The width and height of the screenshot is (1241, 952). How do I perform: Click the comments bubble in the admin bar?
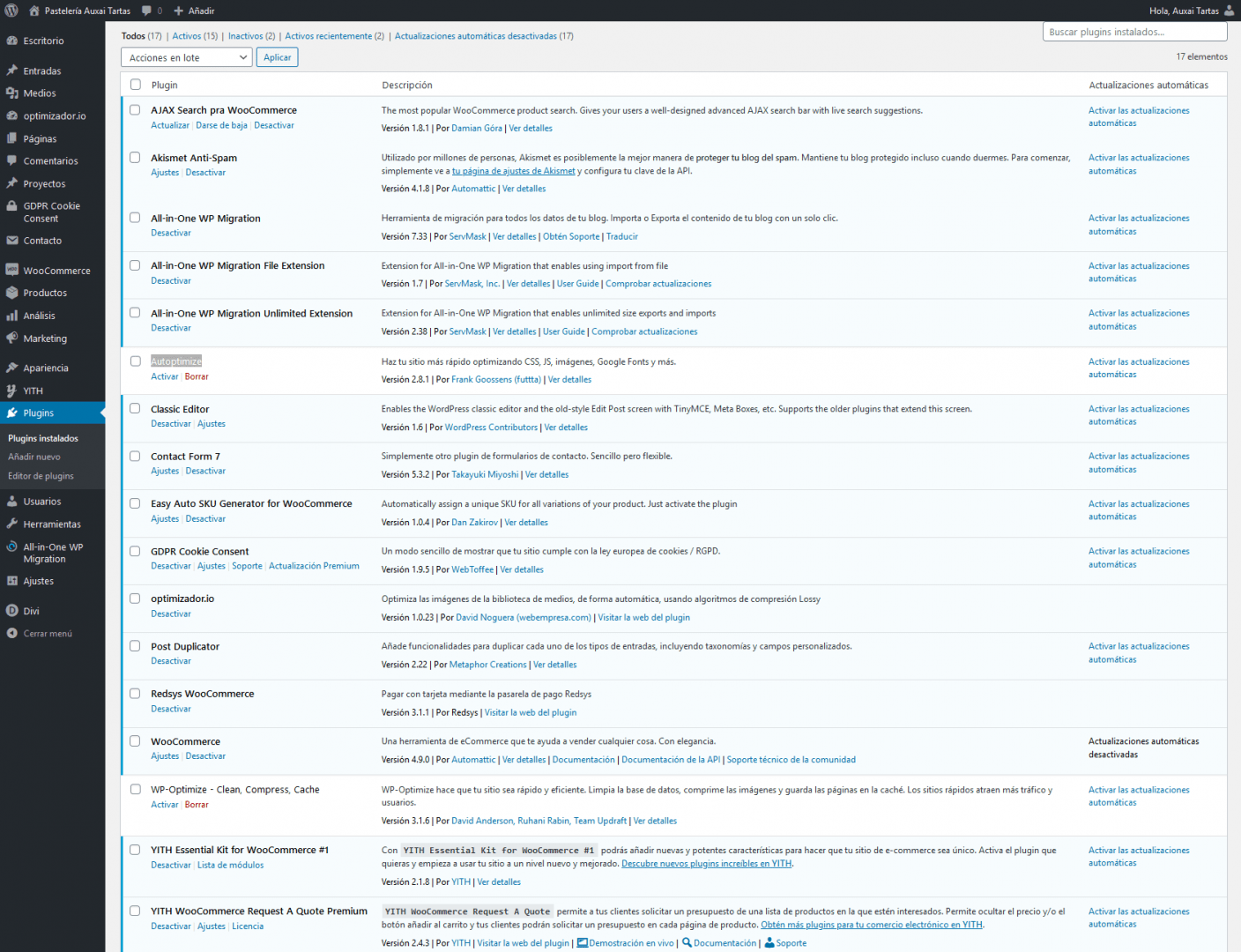pyautogui.click(x=146, y=11)
